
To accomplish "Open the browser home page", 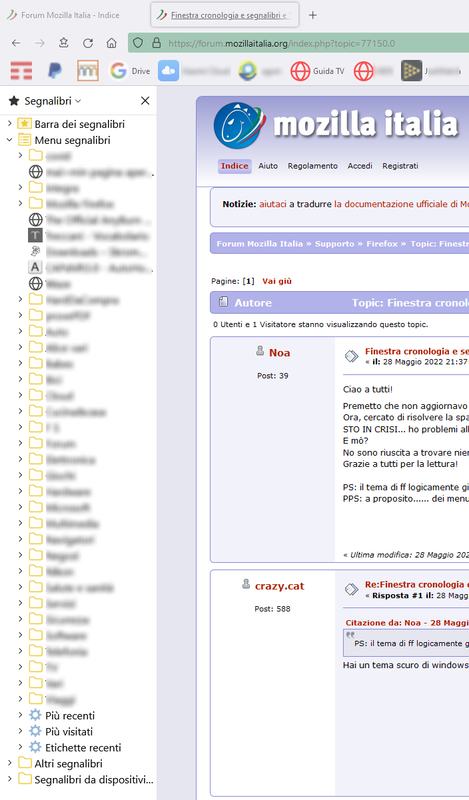I will 112,43.
